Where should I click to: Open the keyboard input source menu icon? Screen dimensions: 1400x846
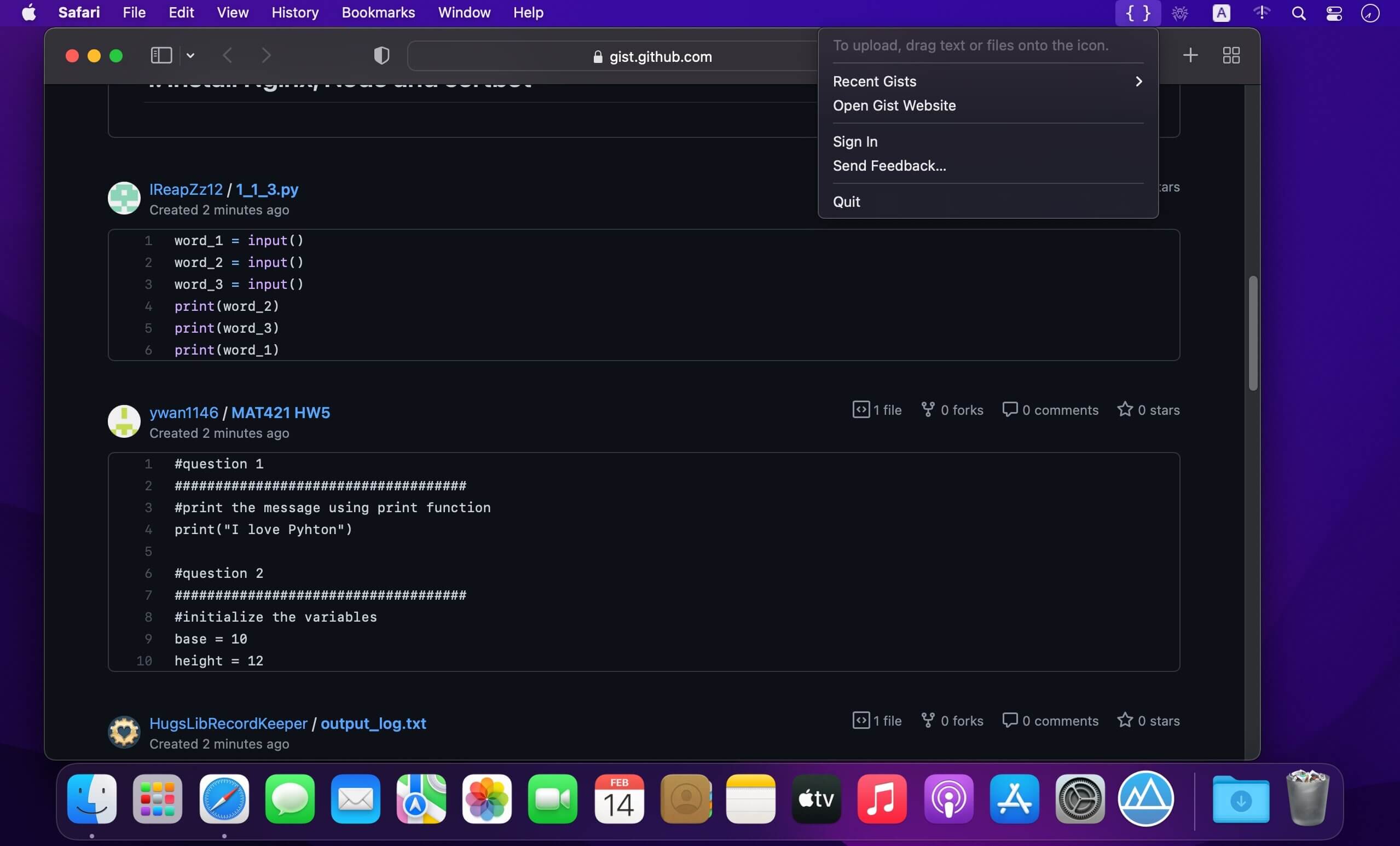point(1221,13)
